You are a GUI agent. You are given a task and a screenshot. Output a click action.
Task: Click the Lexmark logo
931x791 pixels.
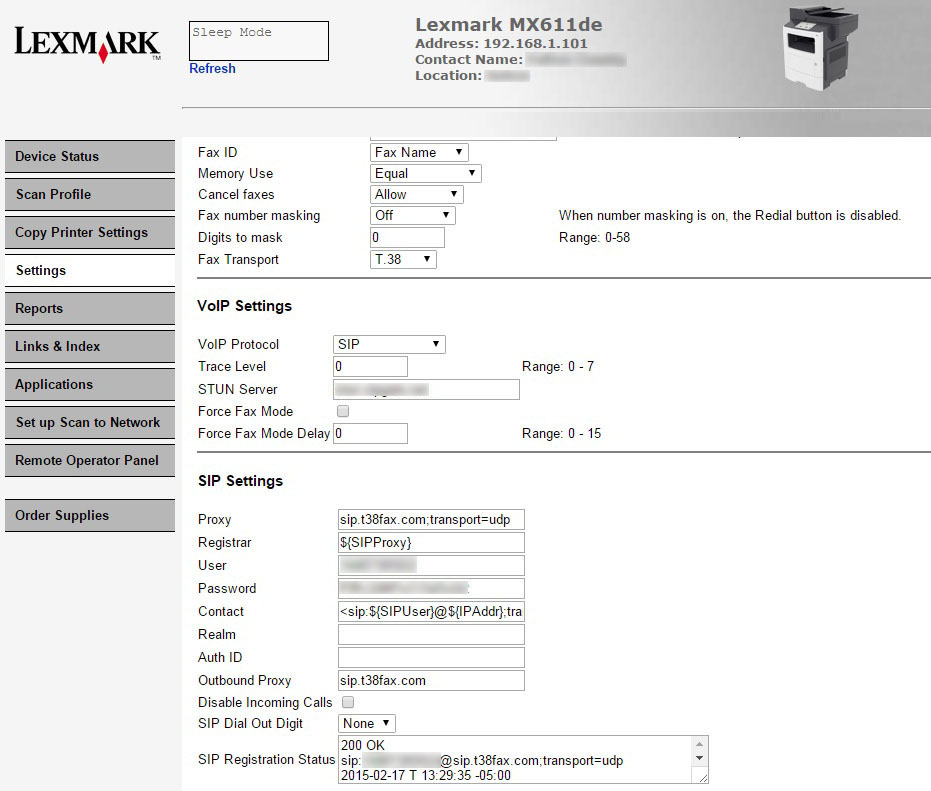(x=87, y=43)
